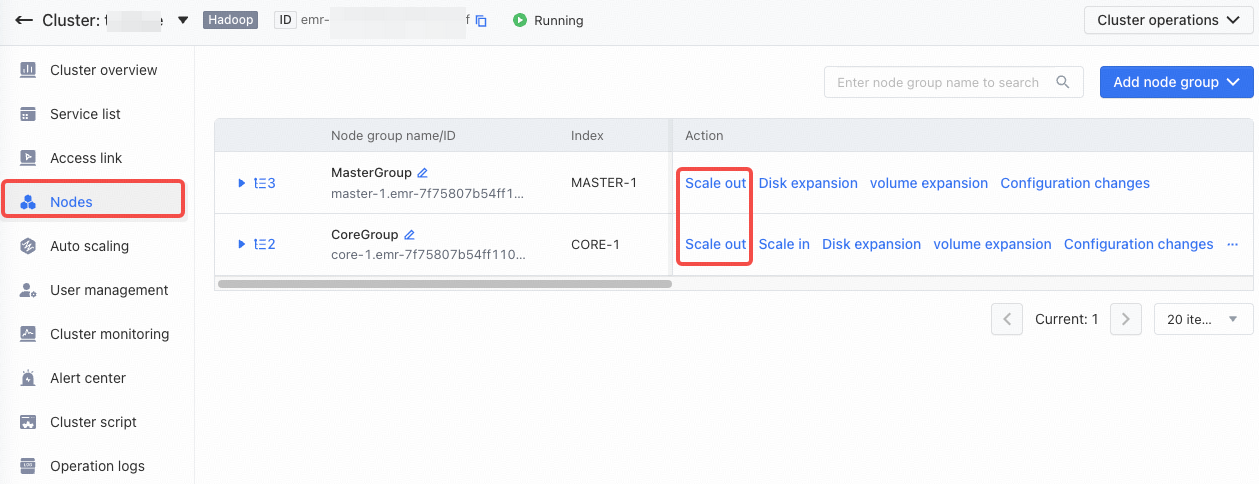
Task: Go back using the left arrow icon
Action: click(24, 20)
